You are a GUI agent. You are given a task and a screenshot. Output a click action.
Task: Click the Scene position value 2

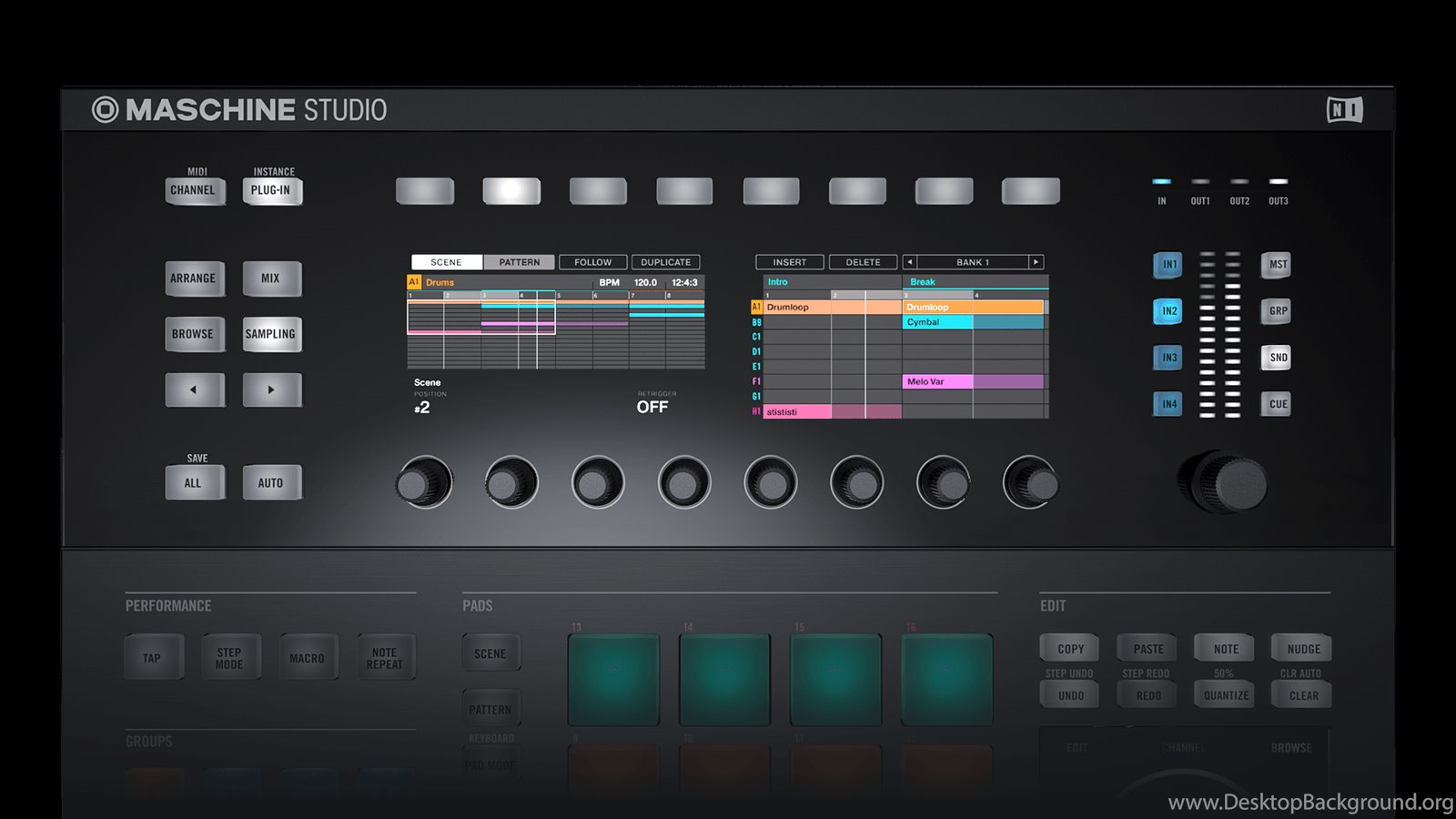pyautogui.click(x=422, y=408)
